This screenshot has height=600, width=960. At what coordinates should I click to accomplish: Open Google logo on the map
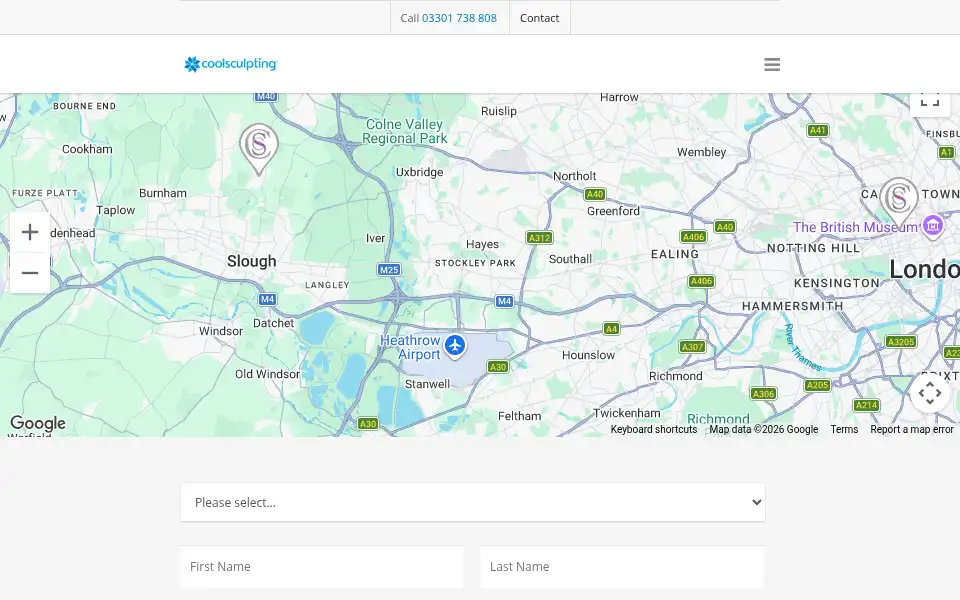click(38, 423)
